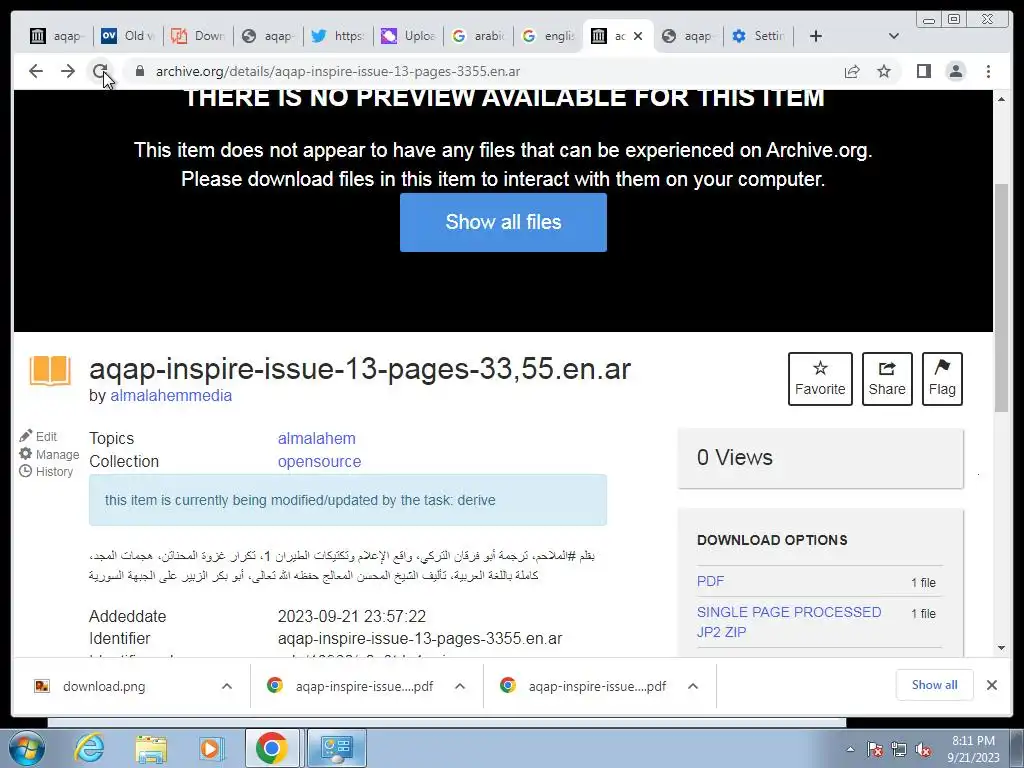Screen dimensions: 1024x768
Task: Close the active archive.org tab
Action: (x=638, y=36)
